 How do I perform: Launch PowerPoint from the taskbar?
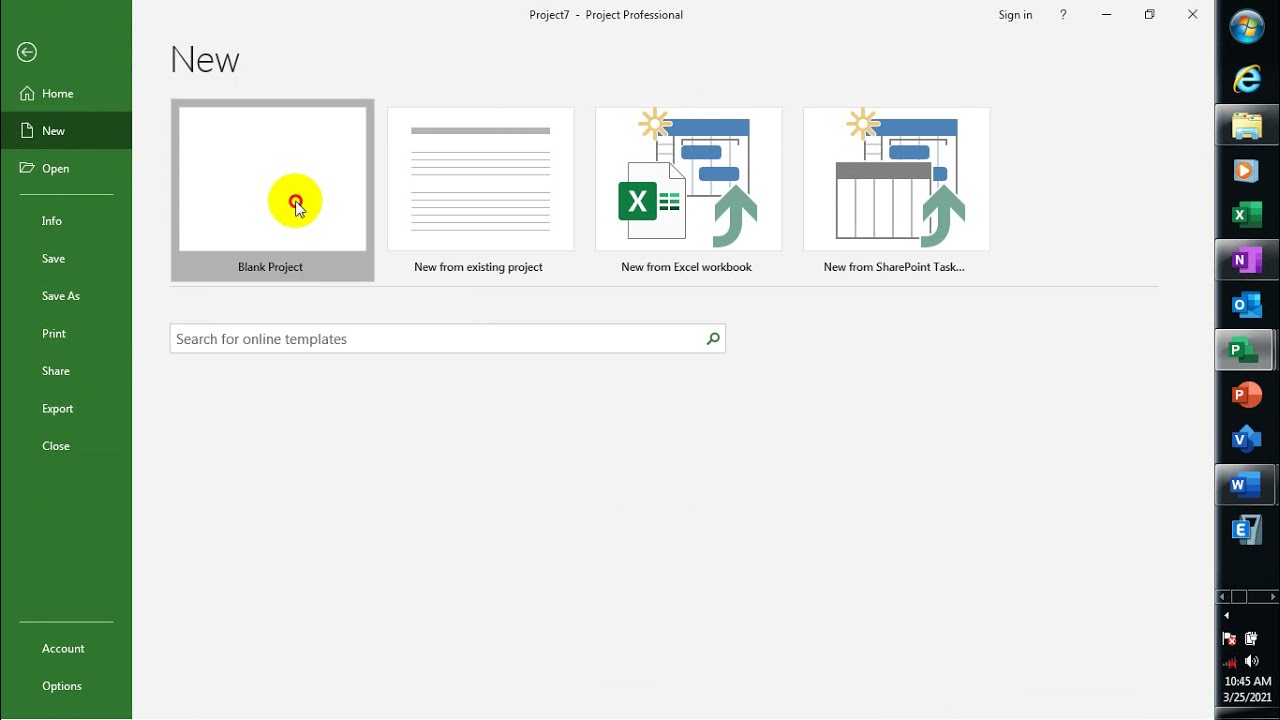click(1247, 395)
